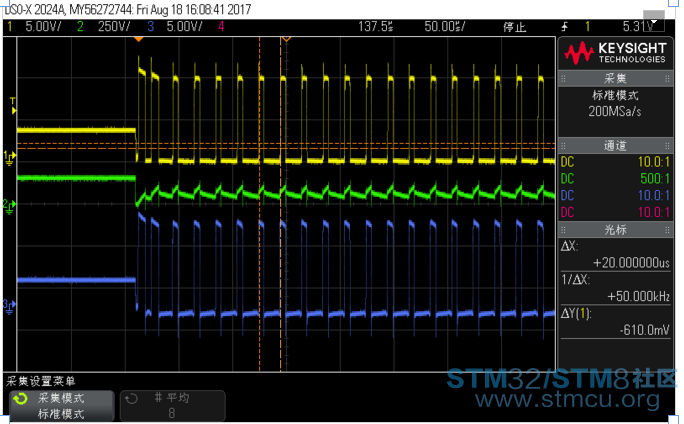Viewport: 684px width, 424px height.
Task: Click the rising-edge trigger type icon
Action: [x=564, y=27]
